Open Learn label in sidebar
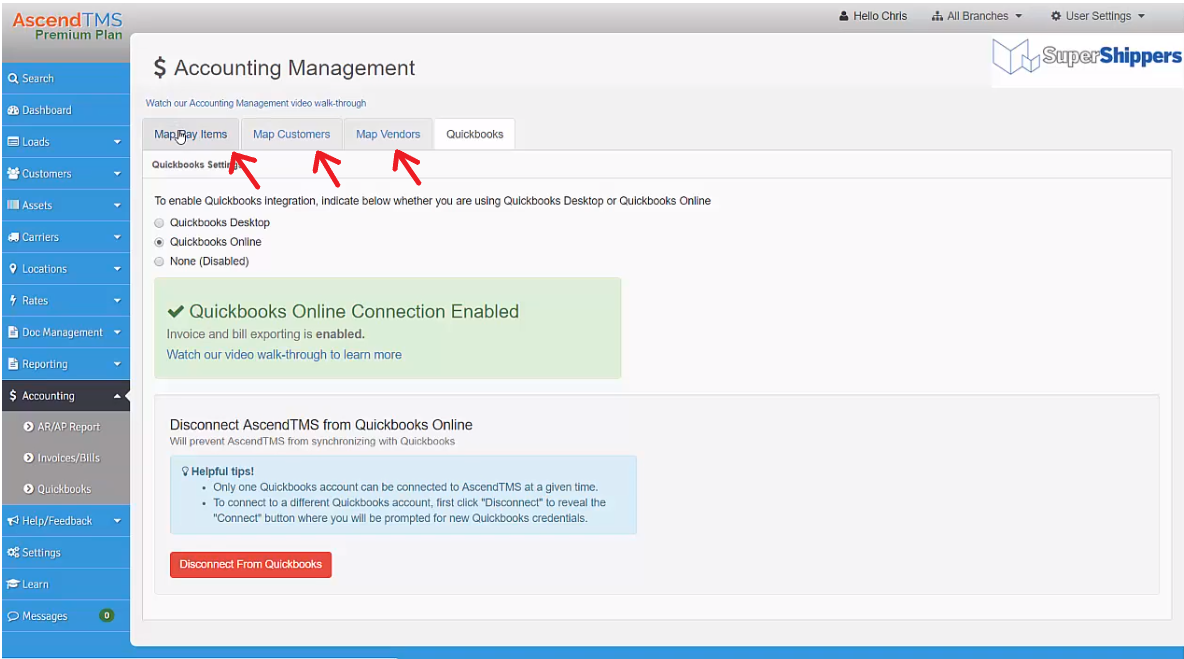 35,584
